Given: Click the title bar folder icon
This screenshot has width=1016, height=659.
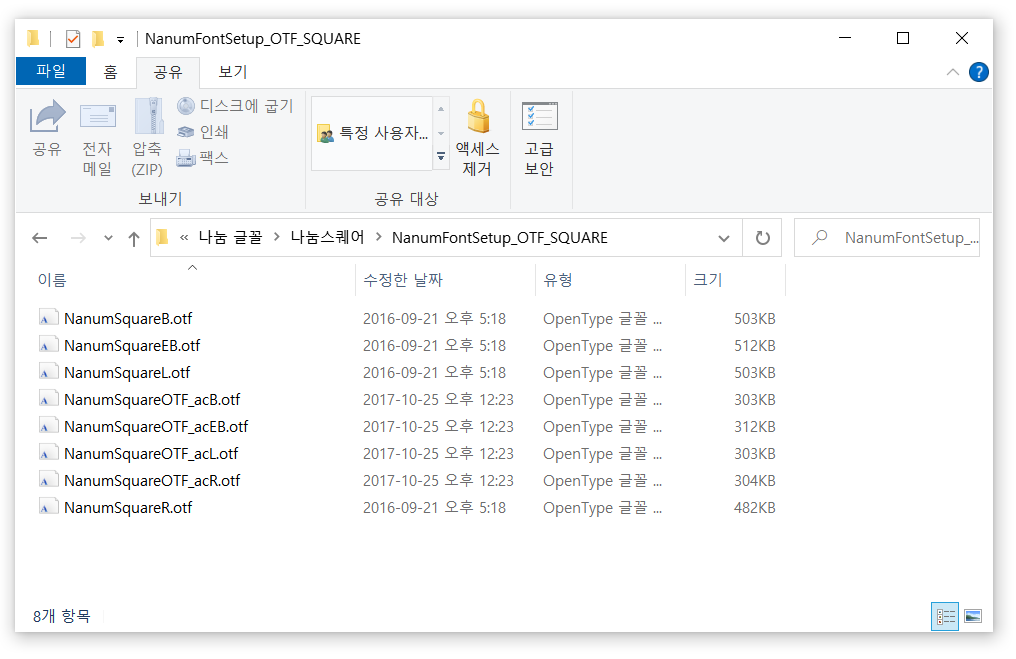Looking at the screenshot, I should click(33, 39).
